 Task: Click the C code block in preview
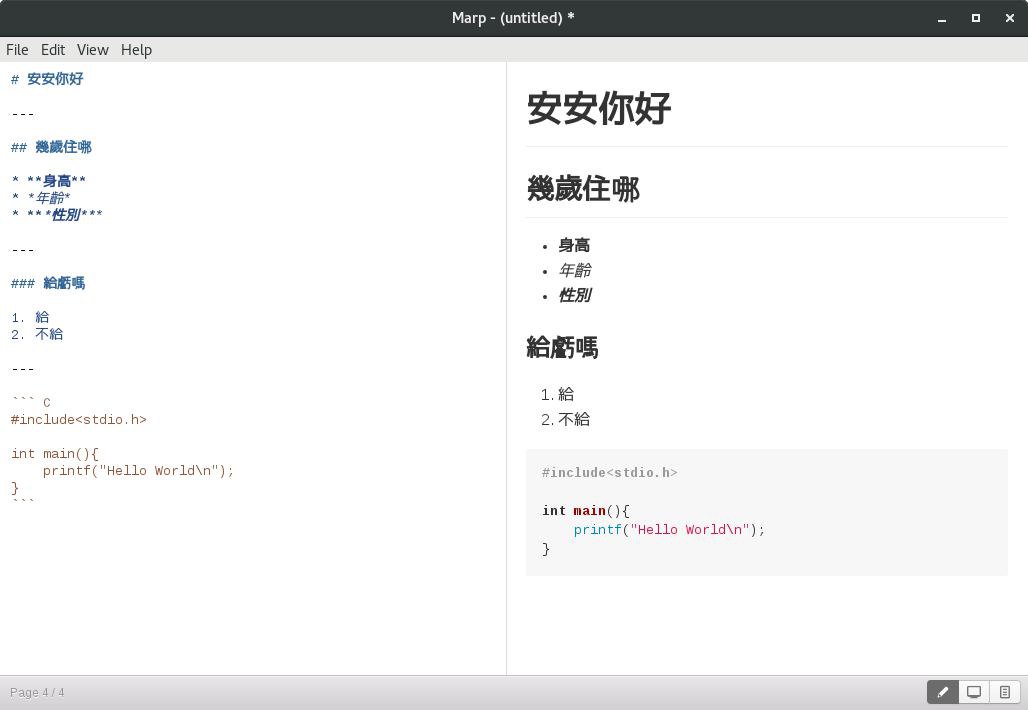coord(766,512)
